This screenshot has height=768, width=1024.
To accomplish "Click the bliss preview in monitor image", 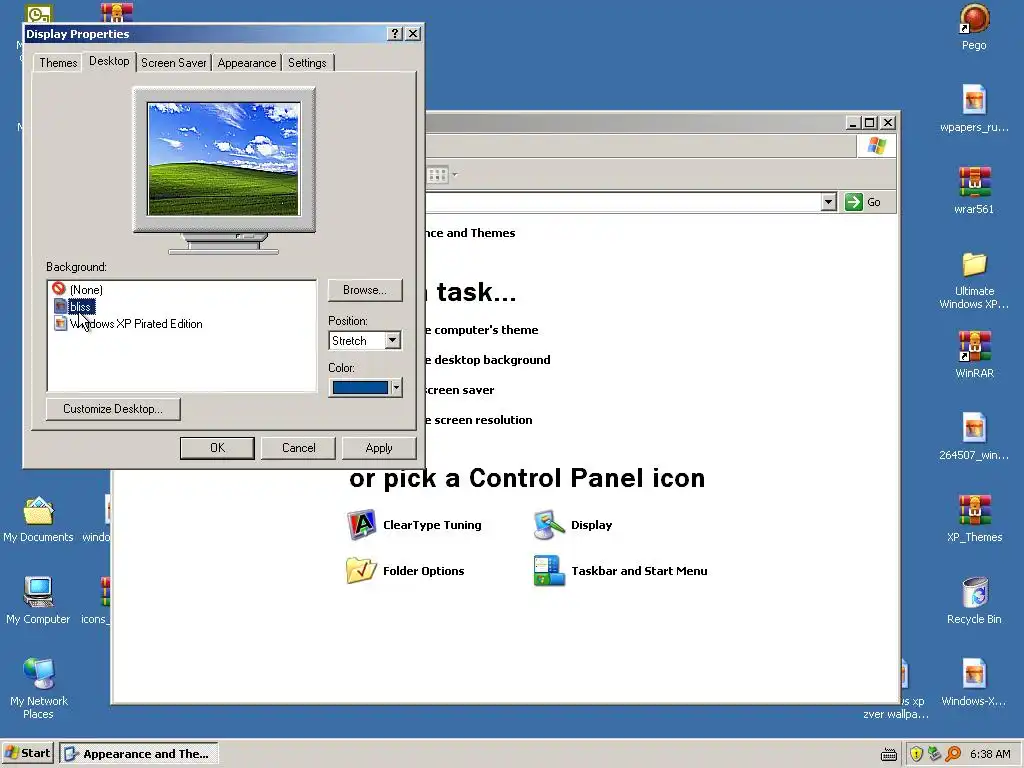I will pyautogui.click(x=224, y=159).
